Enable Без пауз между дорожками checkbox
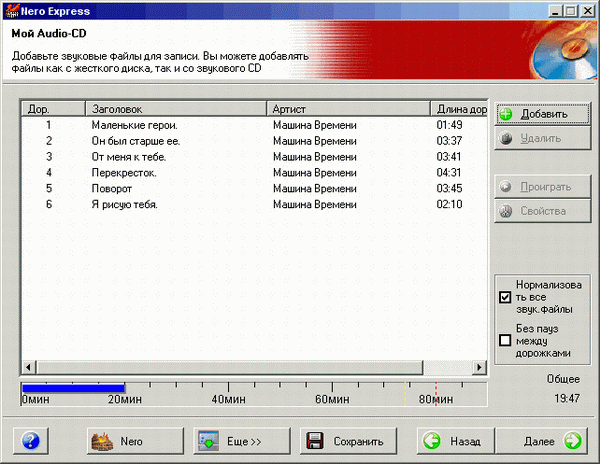 (x=505, y=340)
